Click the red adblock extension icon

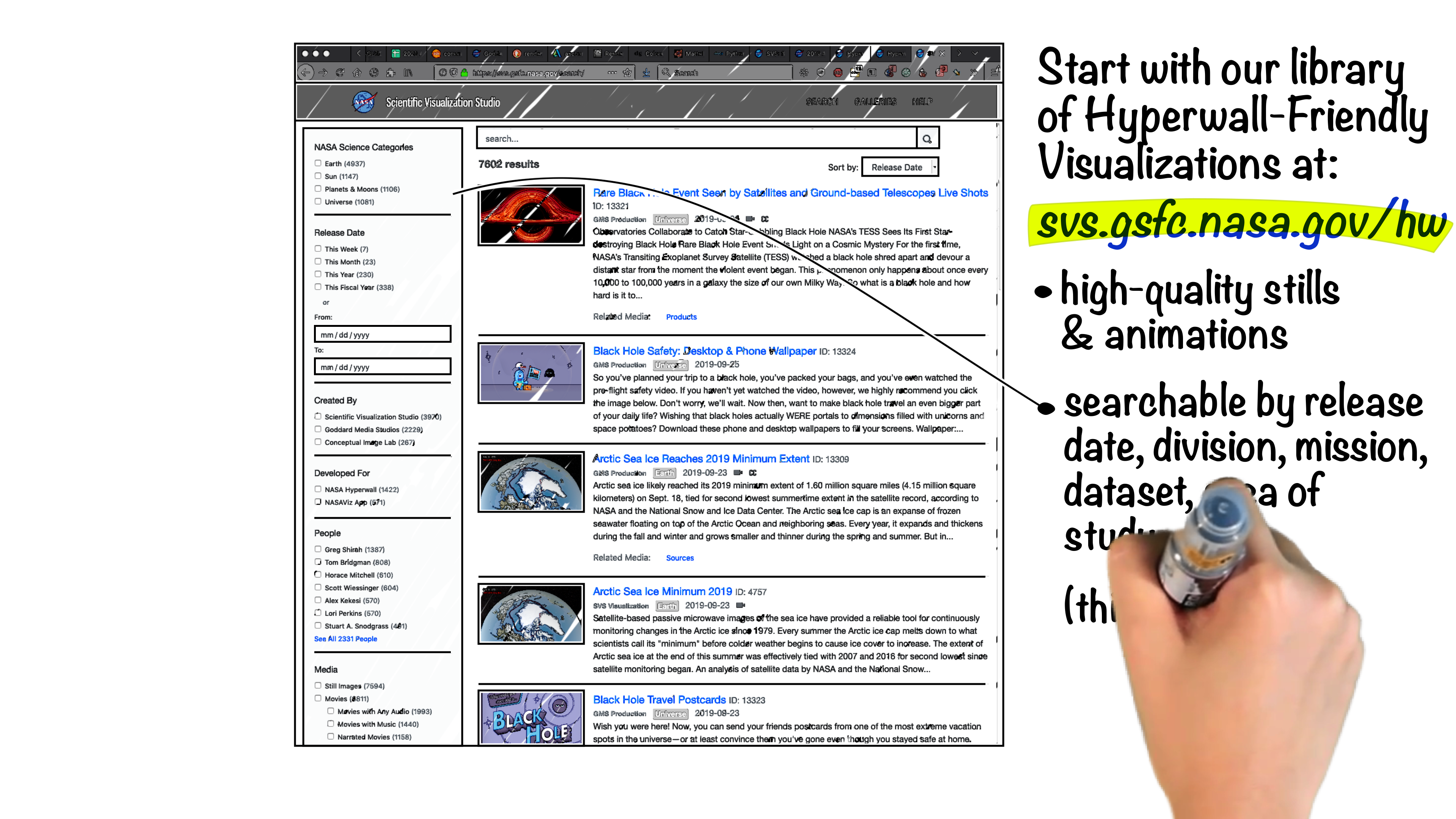tap(838, 72)
